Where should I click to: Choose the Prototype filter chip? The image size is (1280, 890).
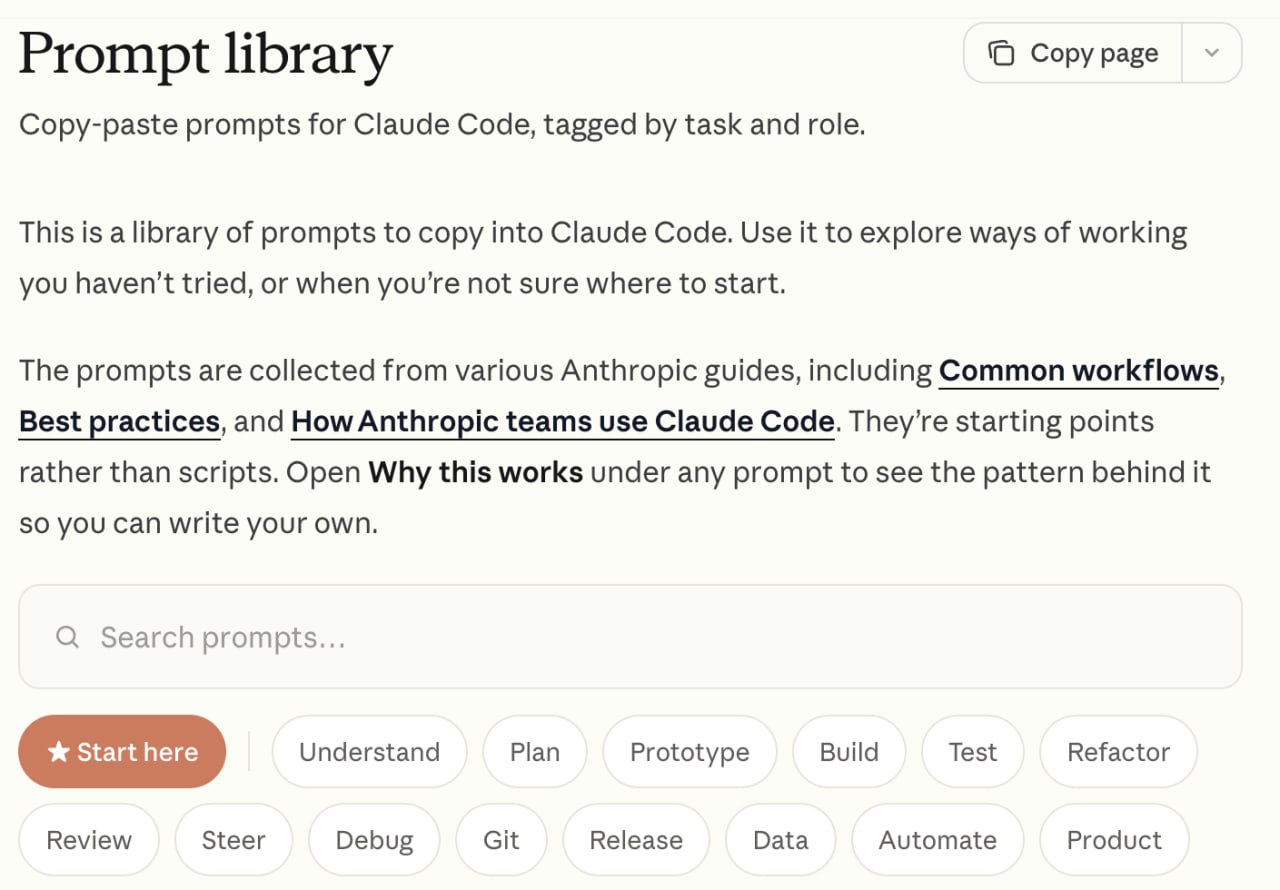point(690,752)
